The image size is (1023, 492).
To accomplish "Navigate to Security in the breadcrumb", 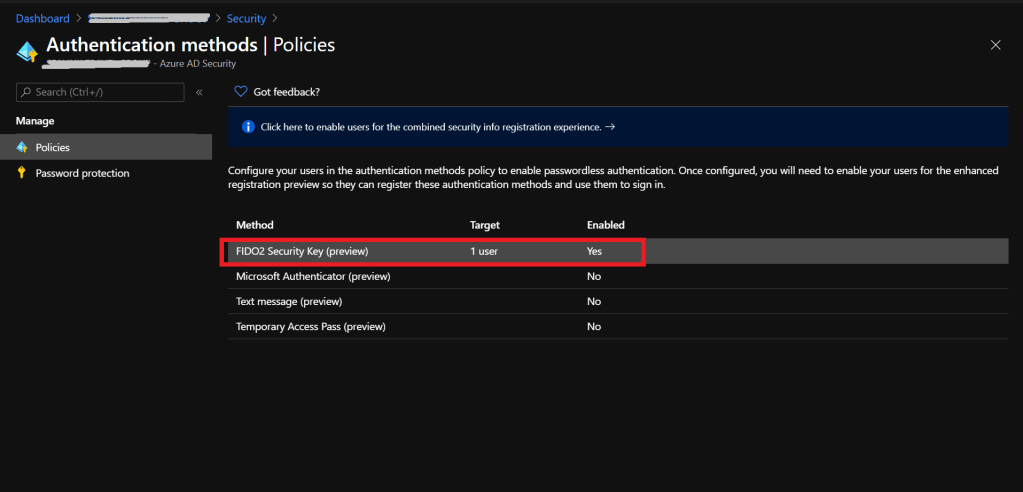I will tap(245, 18).
